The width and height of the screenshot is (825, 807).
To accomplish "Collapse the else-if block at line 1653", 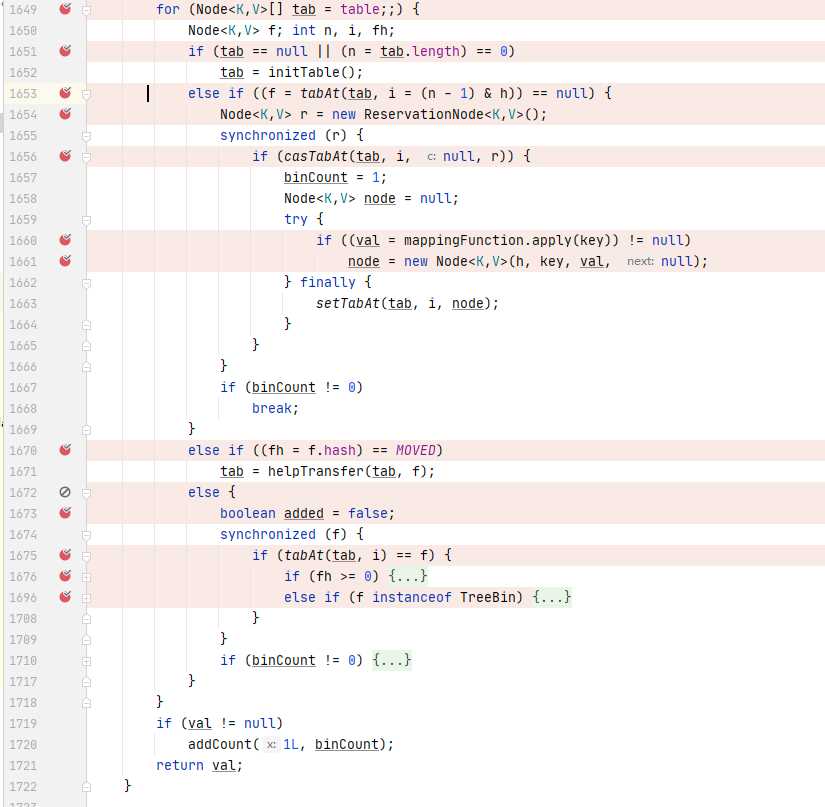I will [x=87, y=94].
